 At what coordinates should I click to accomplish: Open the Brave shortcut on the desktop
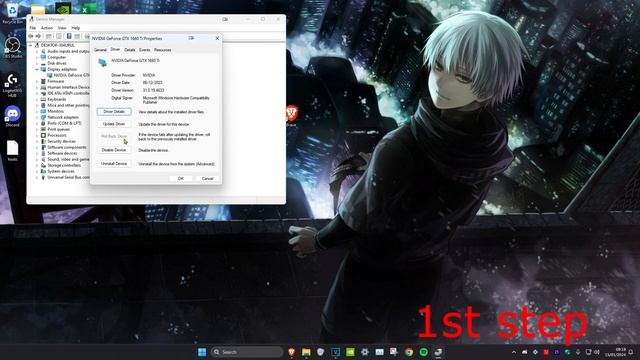click(x=291, y=116)
